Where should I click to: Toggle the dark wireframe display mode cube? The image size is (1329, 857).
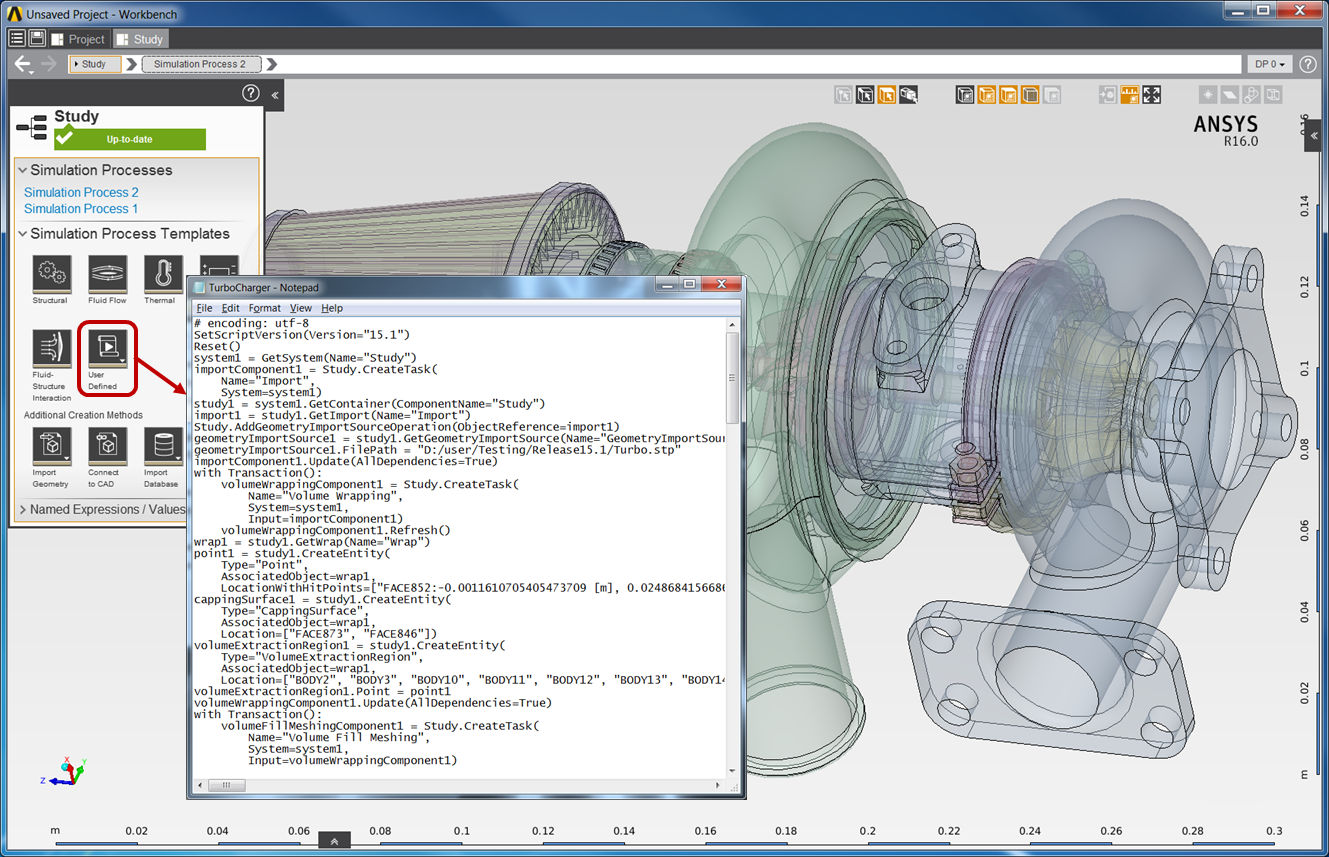pos(965,95)
